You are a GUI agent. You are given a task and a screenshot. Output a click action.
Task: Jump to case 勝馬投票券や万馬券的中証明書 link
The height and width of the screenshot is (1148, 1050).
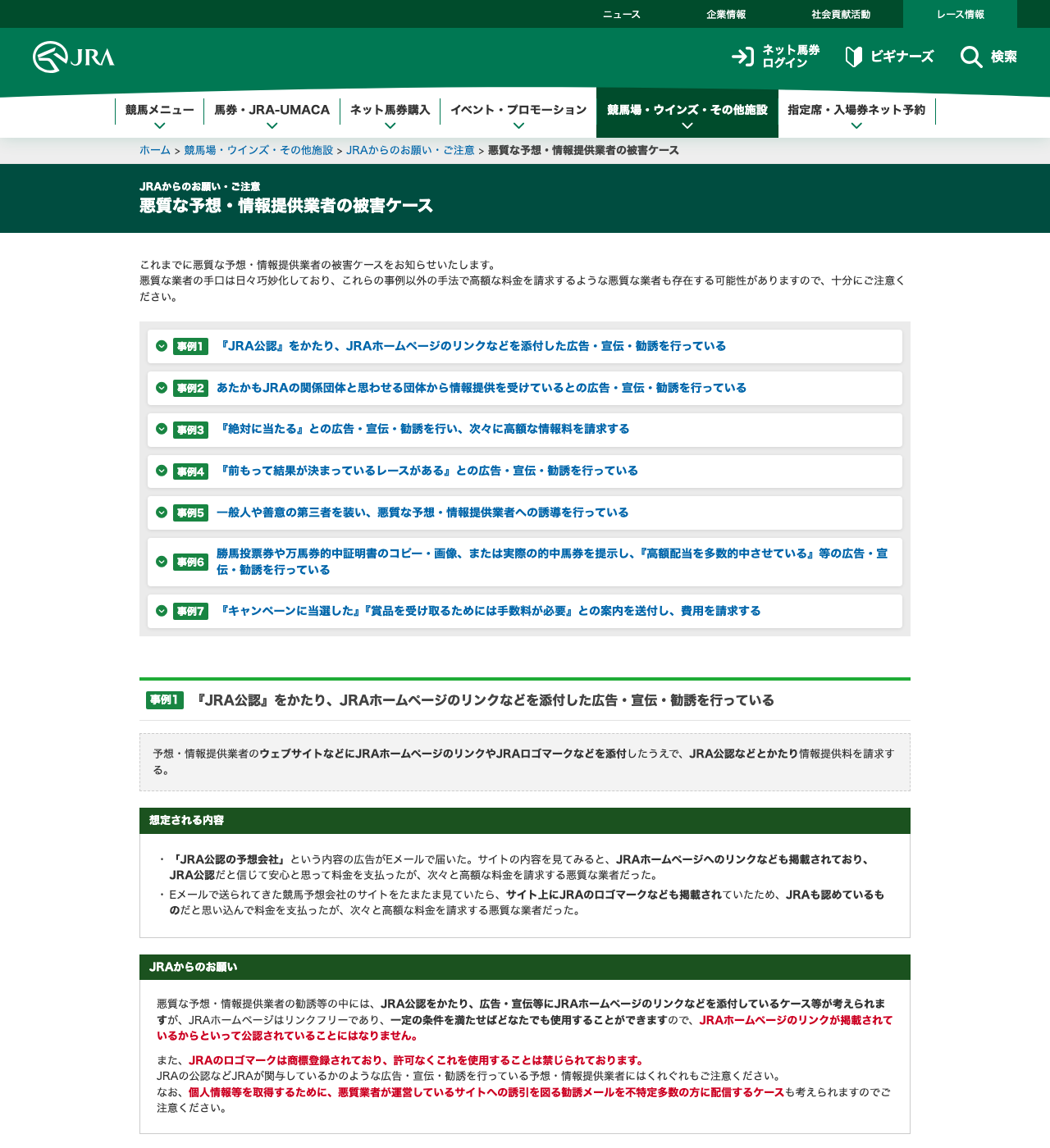coord(552,562)
